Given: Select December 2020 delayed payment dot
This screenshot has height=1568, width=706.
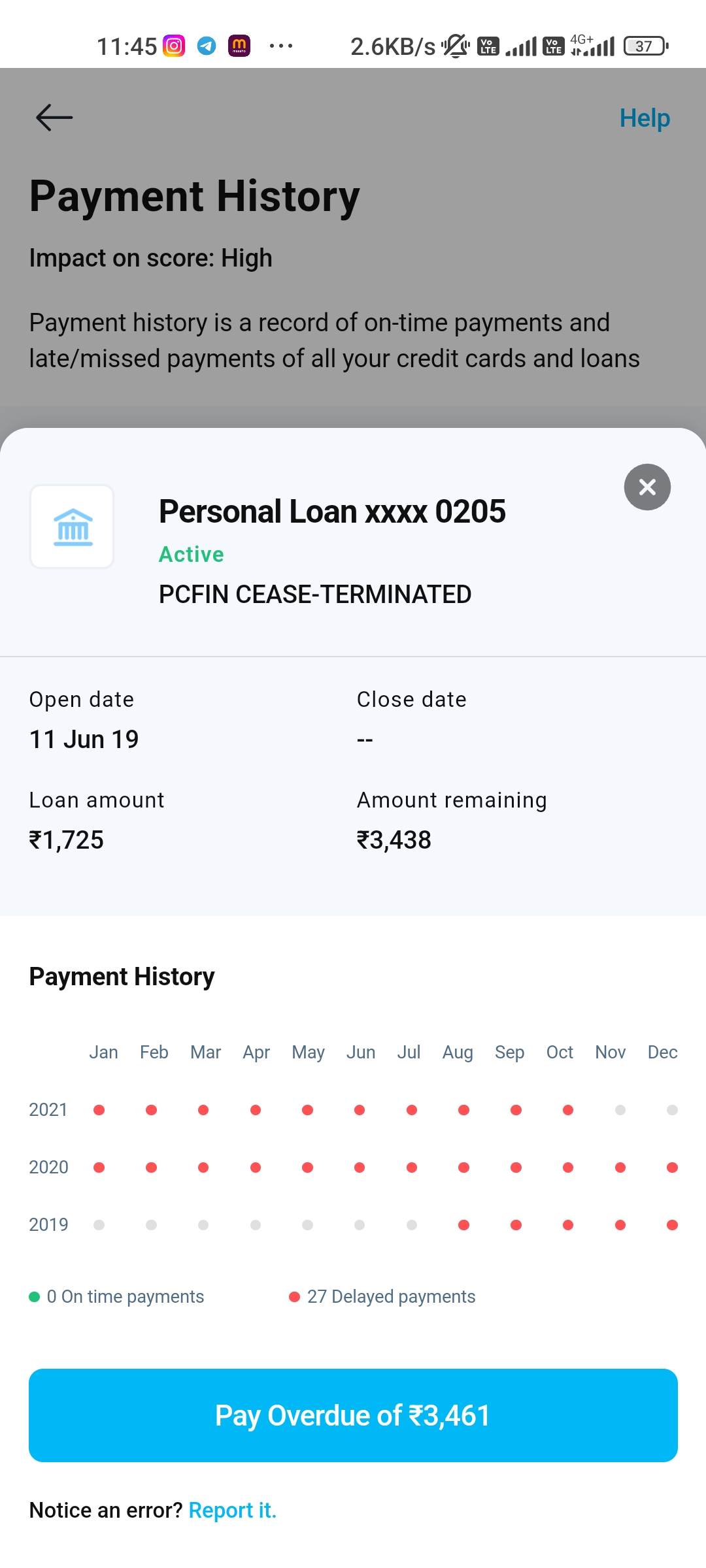Looking at the screenshot, I should click(672, 1168).
